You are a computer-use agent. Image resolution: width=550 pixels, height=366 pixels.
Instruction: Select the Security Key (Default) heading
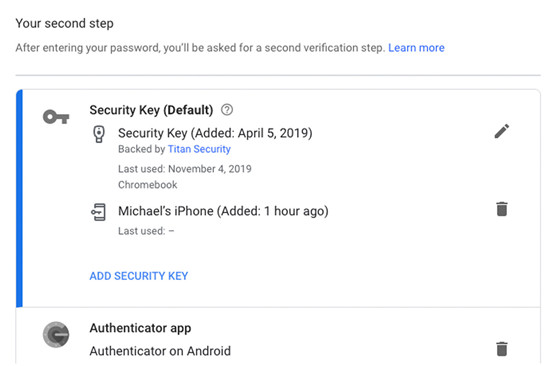click(x=151, y=110)
